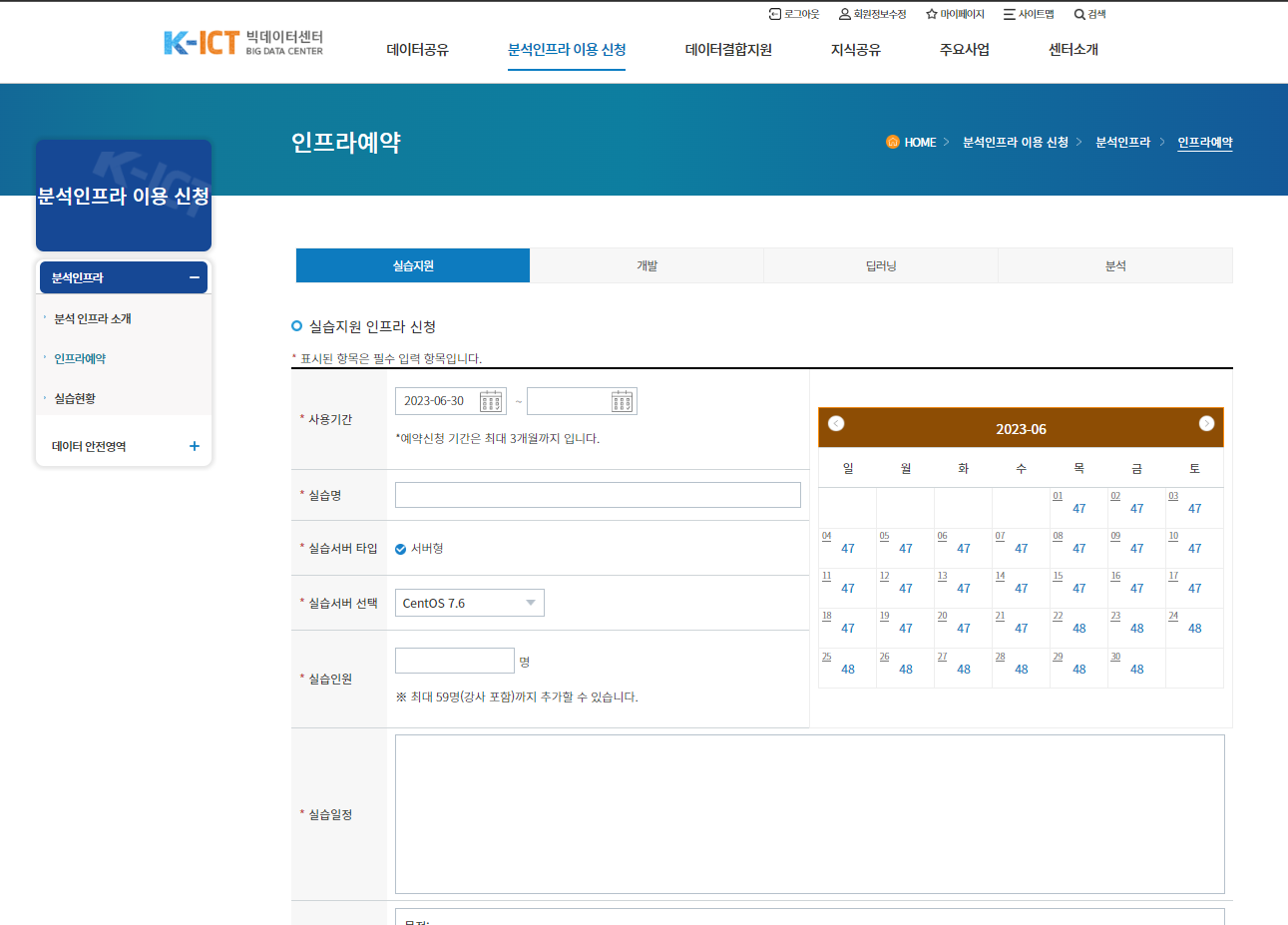This screenshot has height=925, width=1288.
Task: Switch to the 분석 tab
Action: 1115,265
